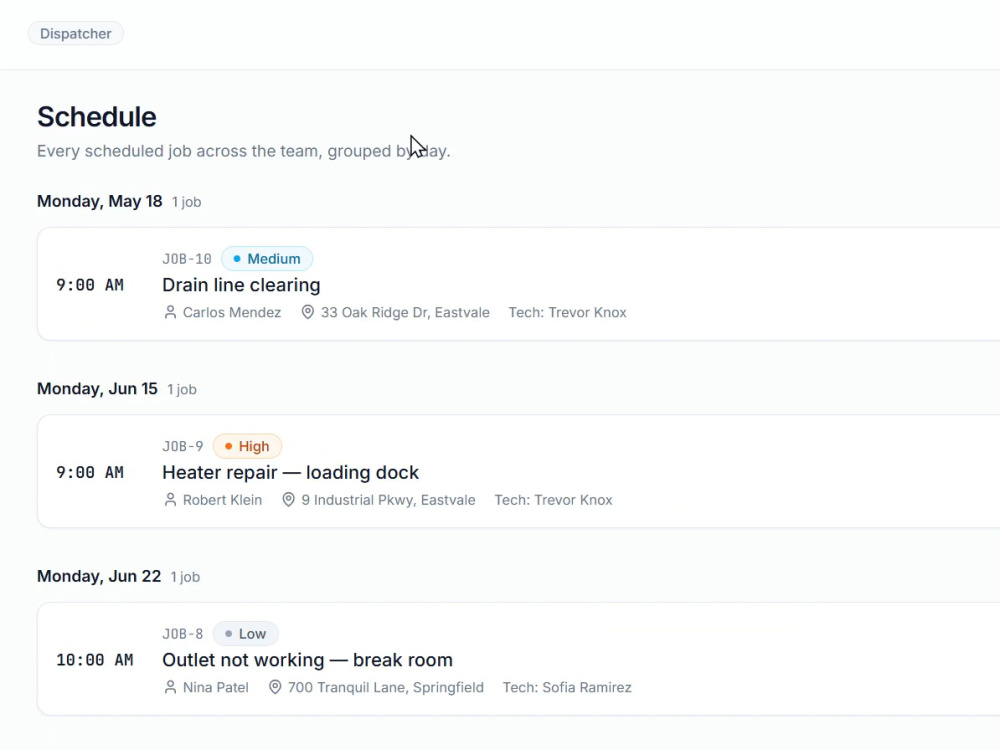Viewport: 1000px width, 750px height.
Task: Click the Dispatcher role badge
Action: pyautogui.click(x=75, y=34)
